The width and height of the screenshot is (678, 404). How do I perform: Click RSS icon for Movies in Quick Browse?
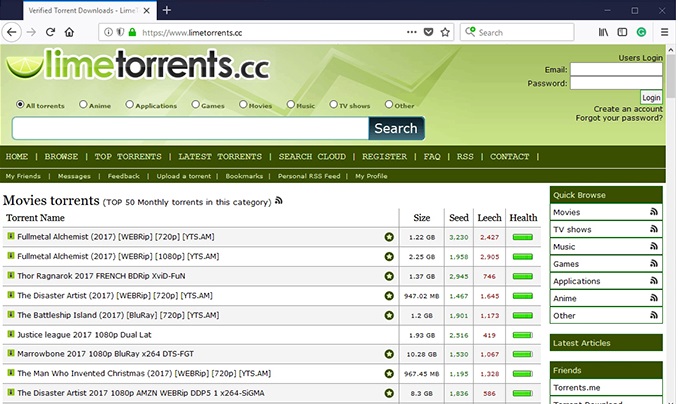coord(653,212)
